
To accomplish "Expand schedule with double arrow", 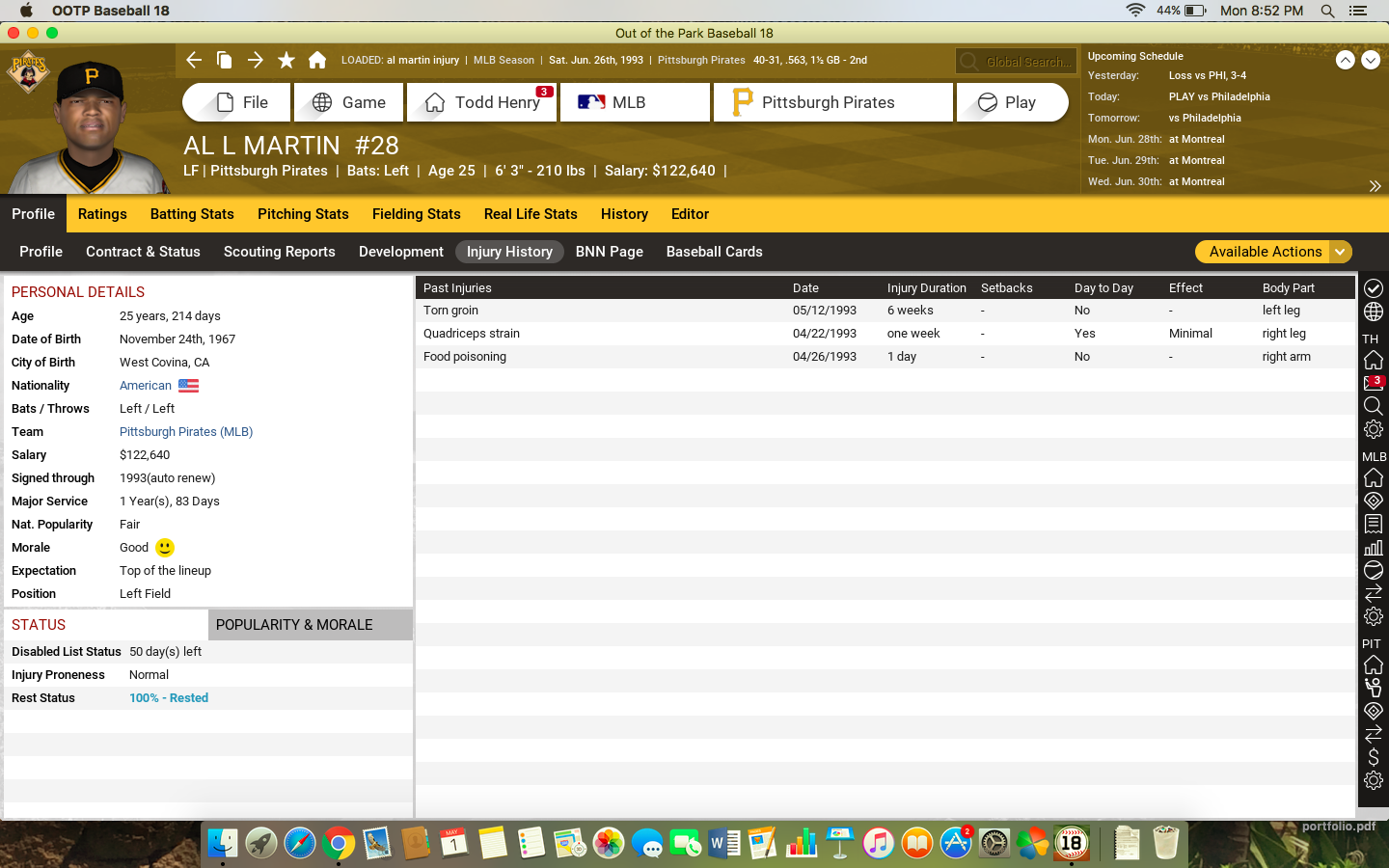I will pyautogui.click(x=1375, y=186).
